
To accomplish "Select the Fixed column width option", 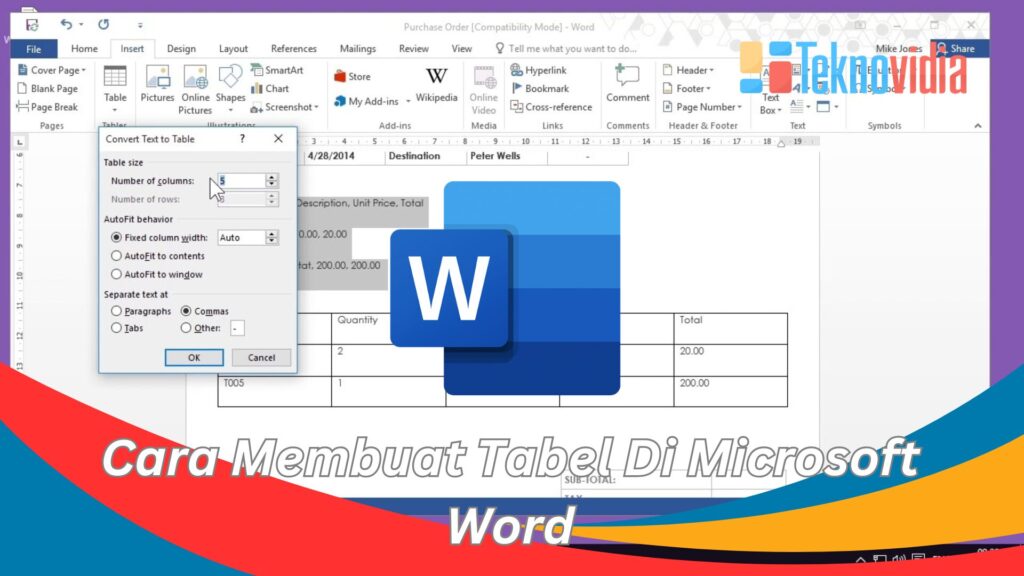I will (x=117, y=237).
